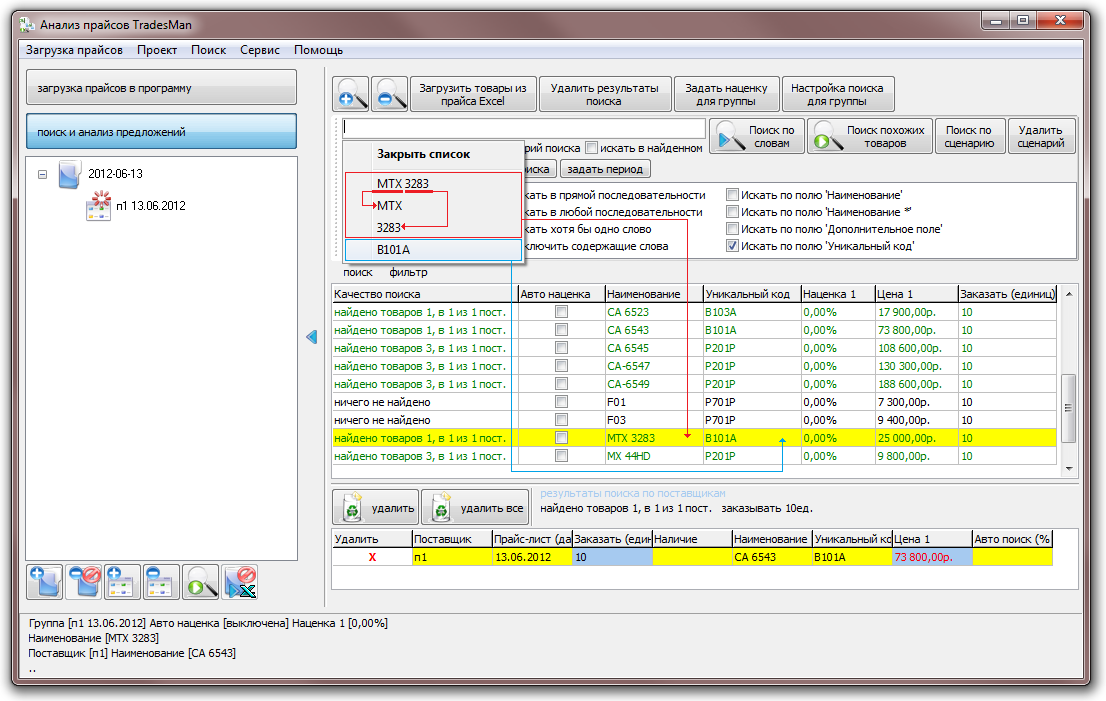Click the add price list table icon
This screenshot has height=701, width=1106.
[x=122, y=581]
